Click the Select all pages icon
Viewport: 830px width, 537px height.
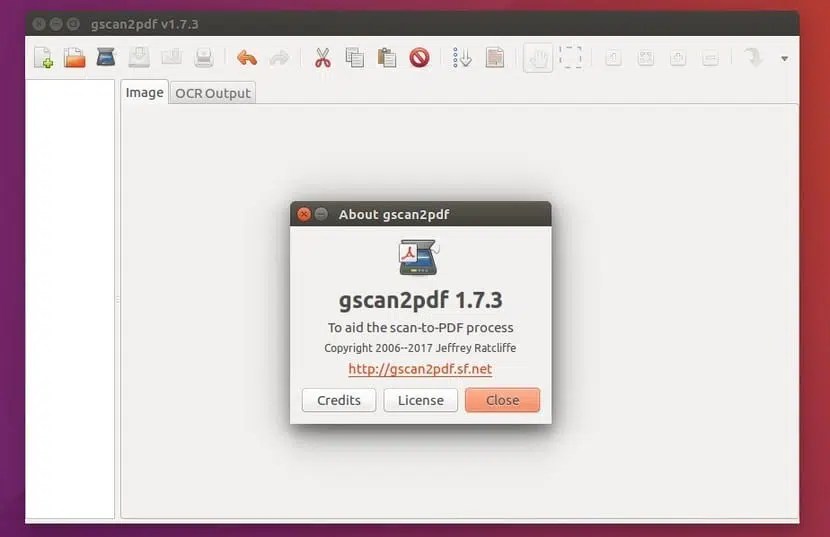tap(495, 58)
